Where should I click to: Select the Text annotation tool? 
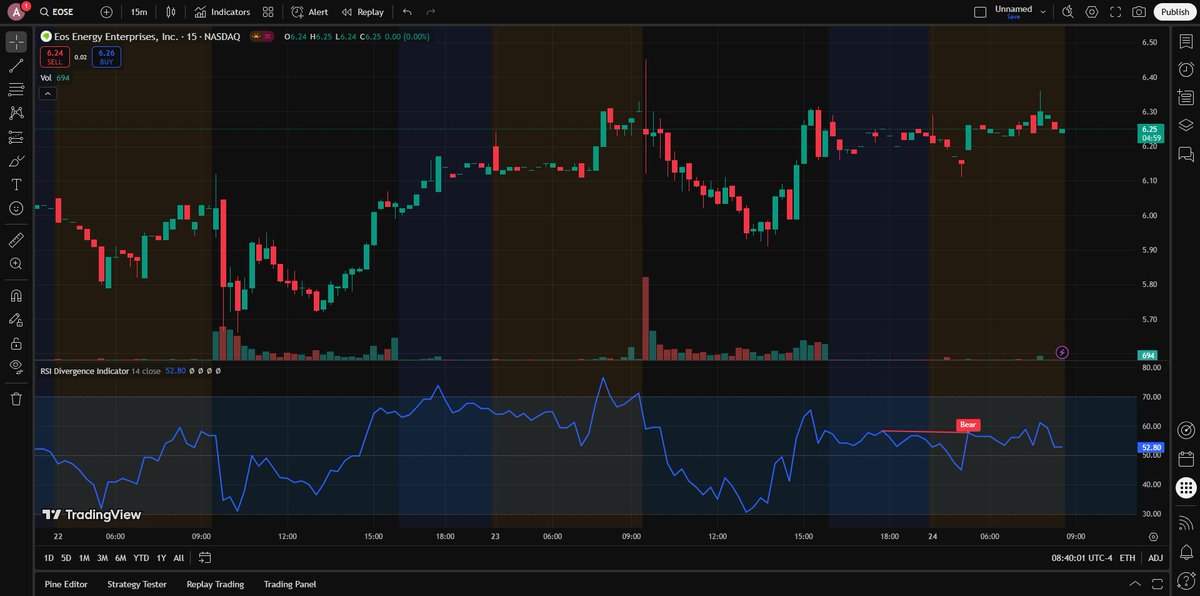click(16, 185)
